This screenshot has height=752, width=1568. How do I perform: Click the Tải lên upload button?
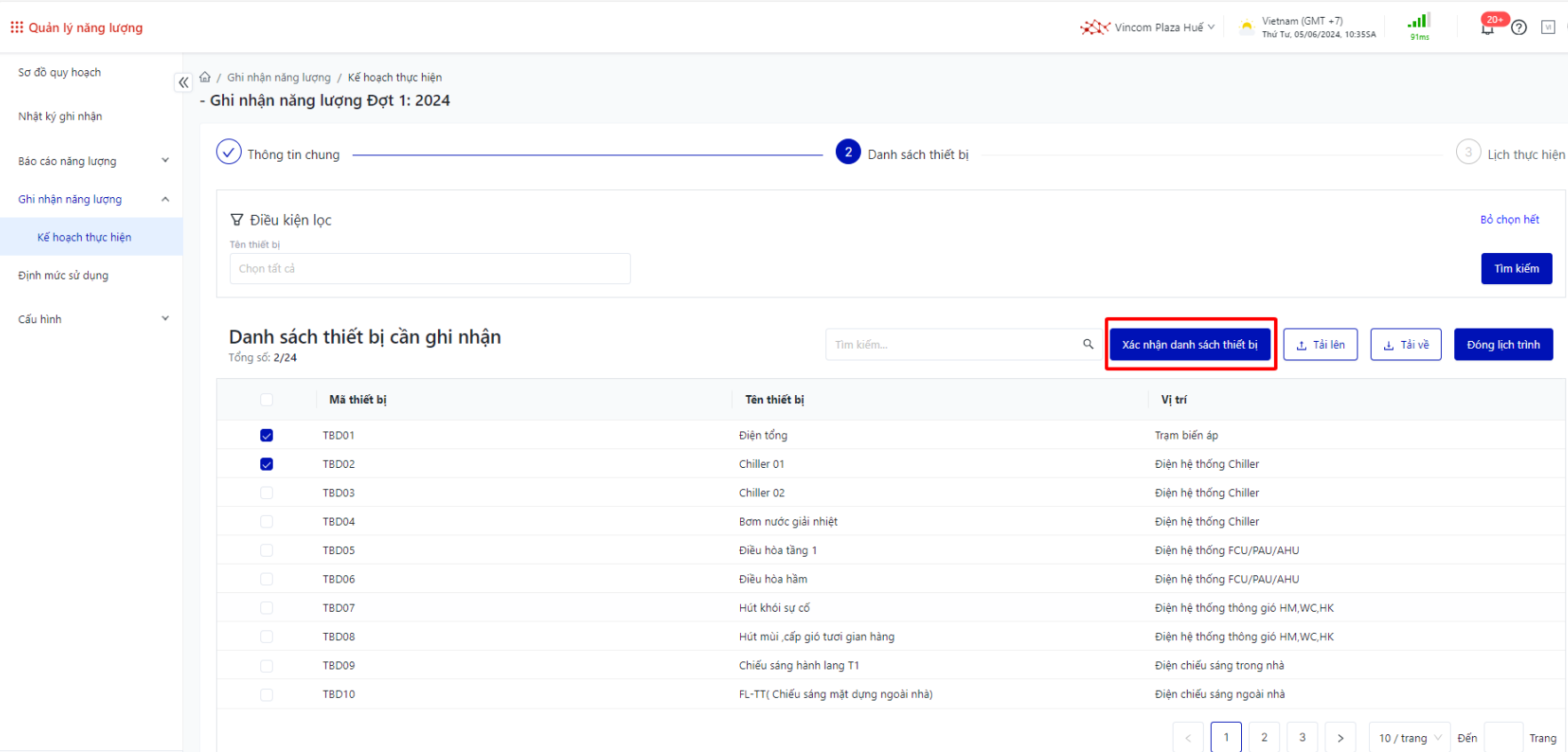point(1320,344)
